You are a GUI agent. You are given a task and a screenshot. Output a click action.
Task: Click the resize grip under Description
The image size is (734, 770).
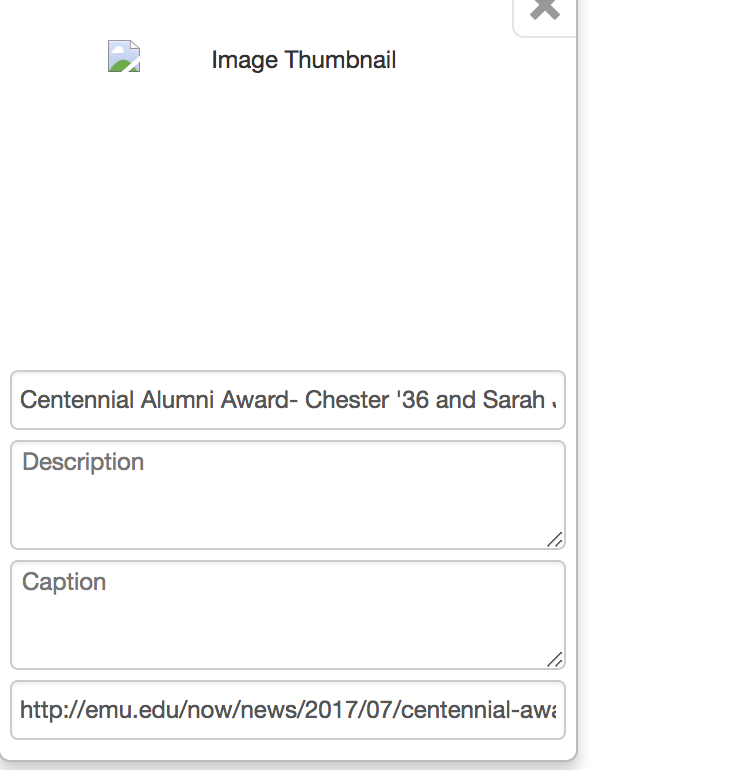(x=555, y=540)
